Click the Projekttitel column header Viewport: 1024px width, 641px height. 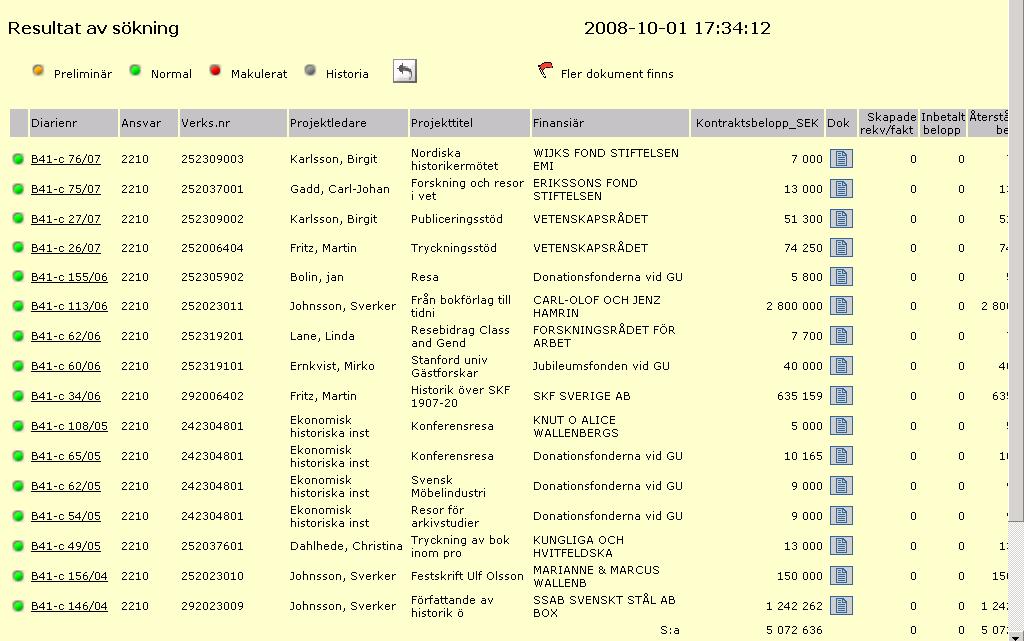470,123
